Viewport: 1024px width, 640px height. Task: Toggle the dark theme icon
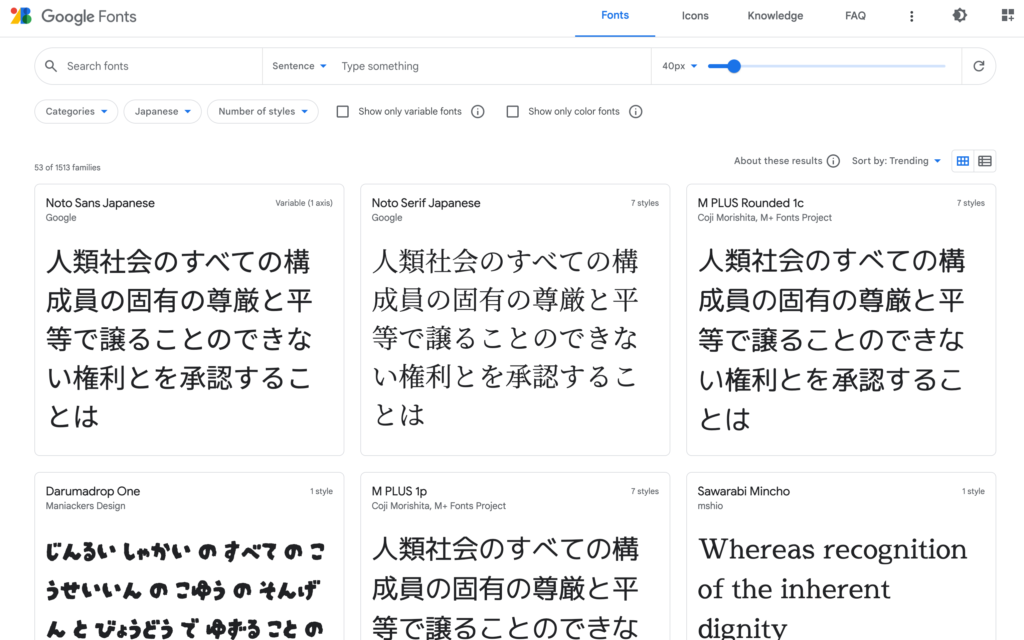pos(959,15)
